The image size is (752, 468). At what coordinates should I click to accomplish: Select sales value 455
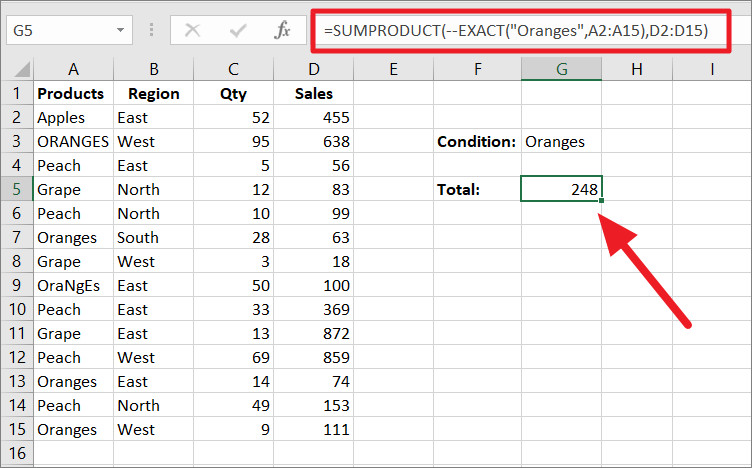pos(314,117)
